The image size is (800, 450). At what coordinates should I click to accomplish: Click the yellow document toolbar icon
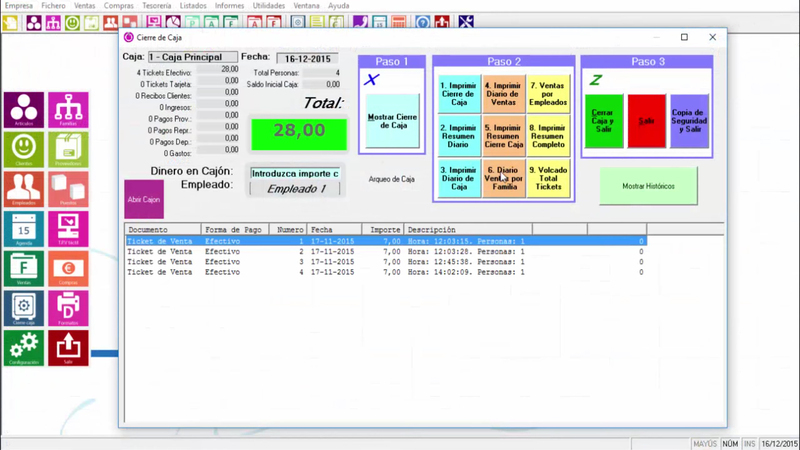click(x=11, y=22)
